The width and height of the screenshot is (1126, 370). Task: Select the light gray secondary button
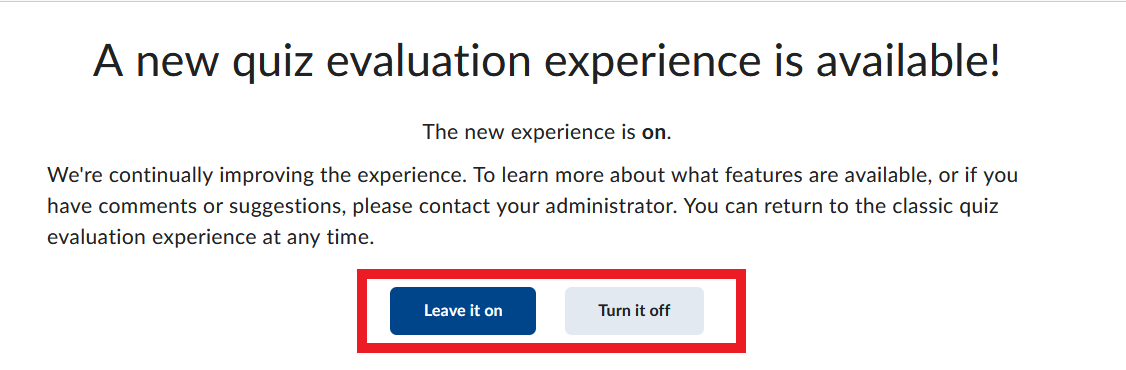(634, 311)
